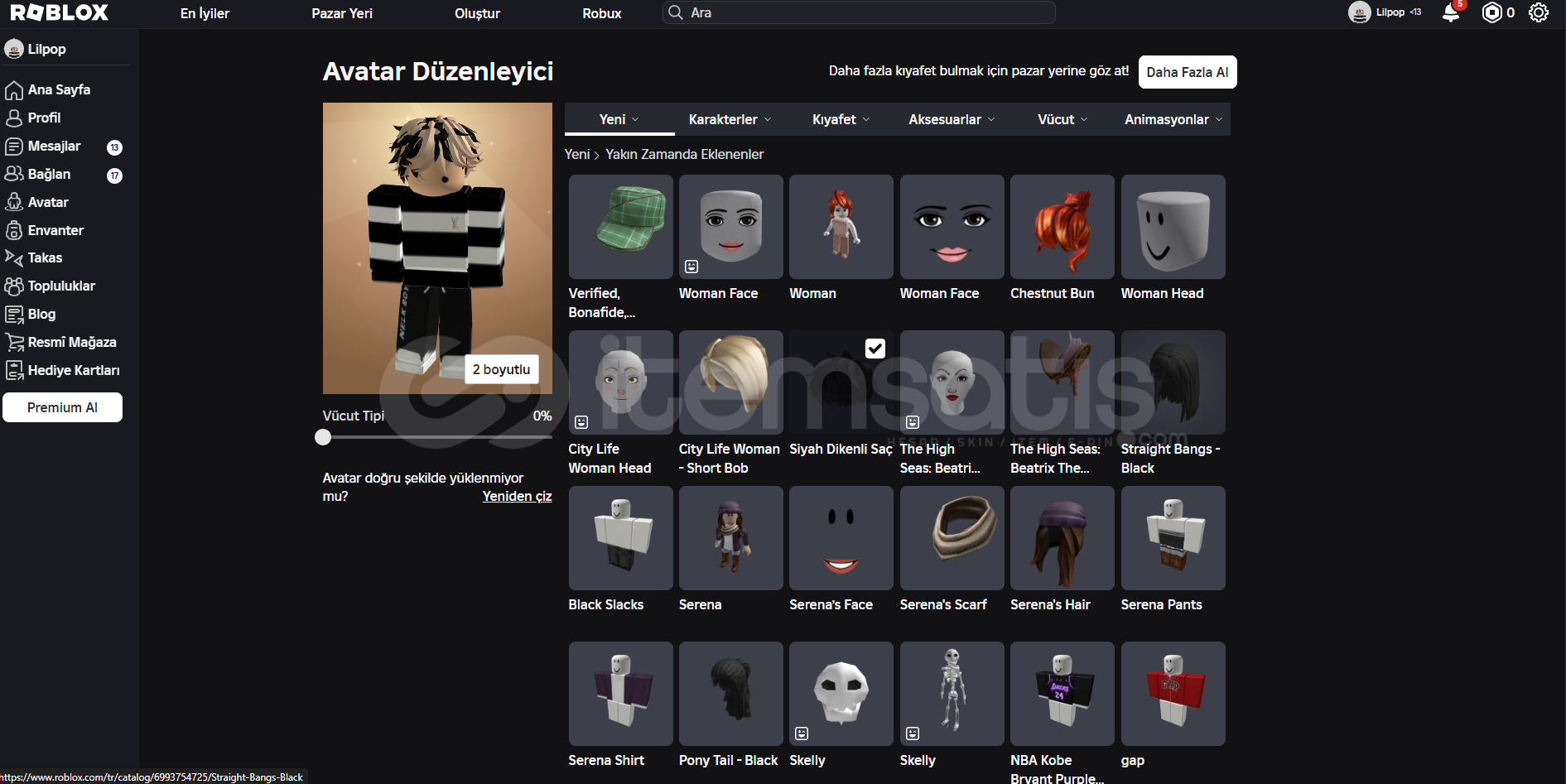Screen dimensions: 1566x784
Task: Expand the Karakterler dropdown
Action: pyautogui.click(x=730, y=119)
